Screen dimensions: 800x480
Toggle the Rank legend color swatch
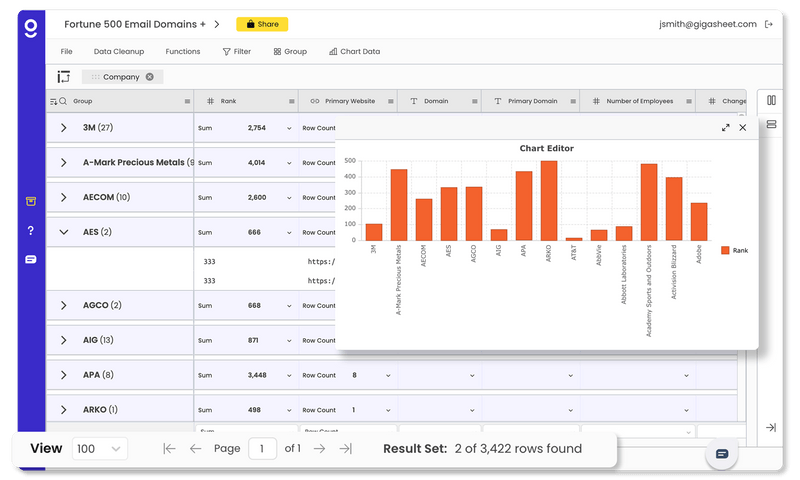point(725,250)
